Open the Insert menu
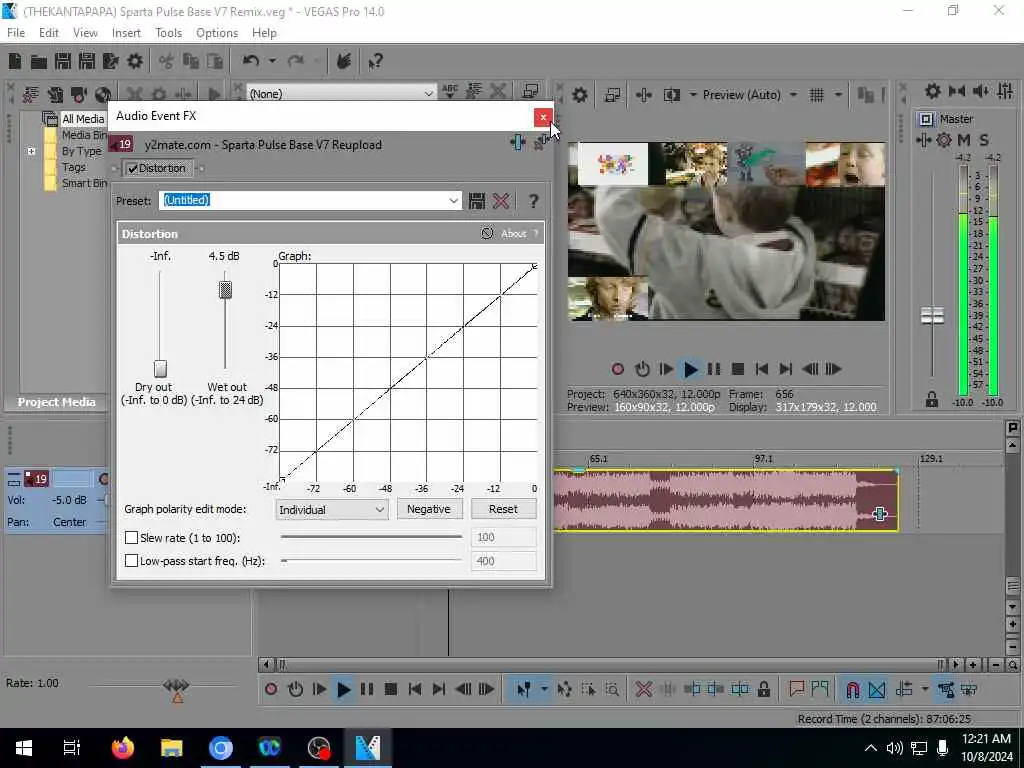The width and height of the screenshot is (1024, 768). [126, 33]
